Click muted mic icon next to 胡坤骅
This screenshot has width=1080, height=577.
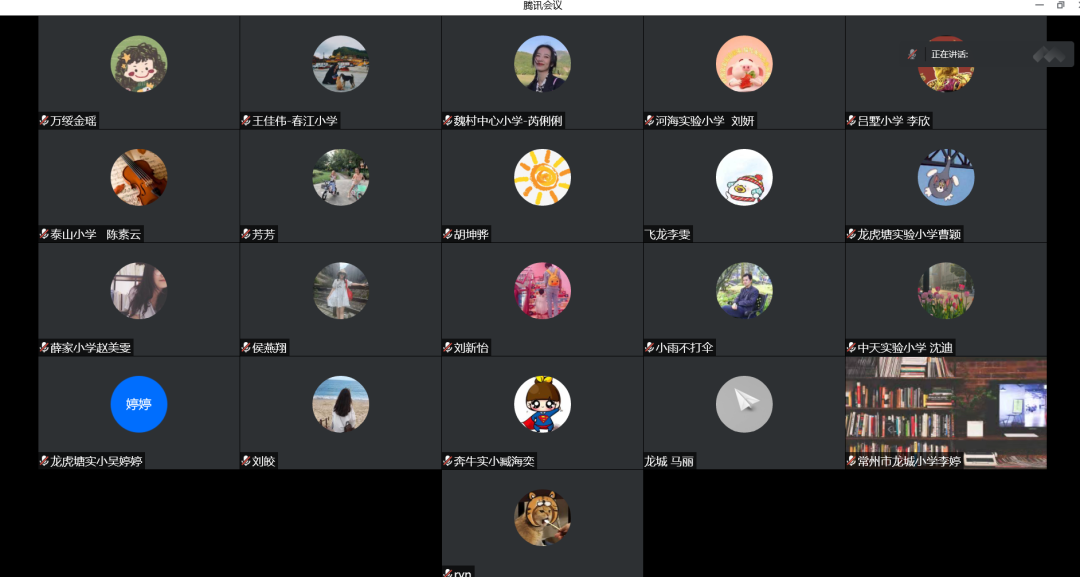click(448, 234)
